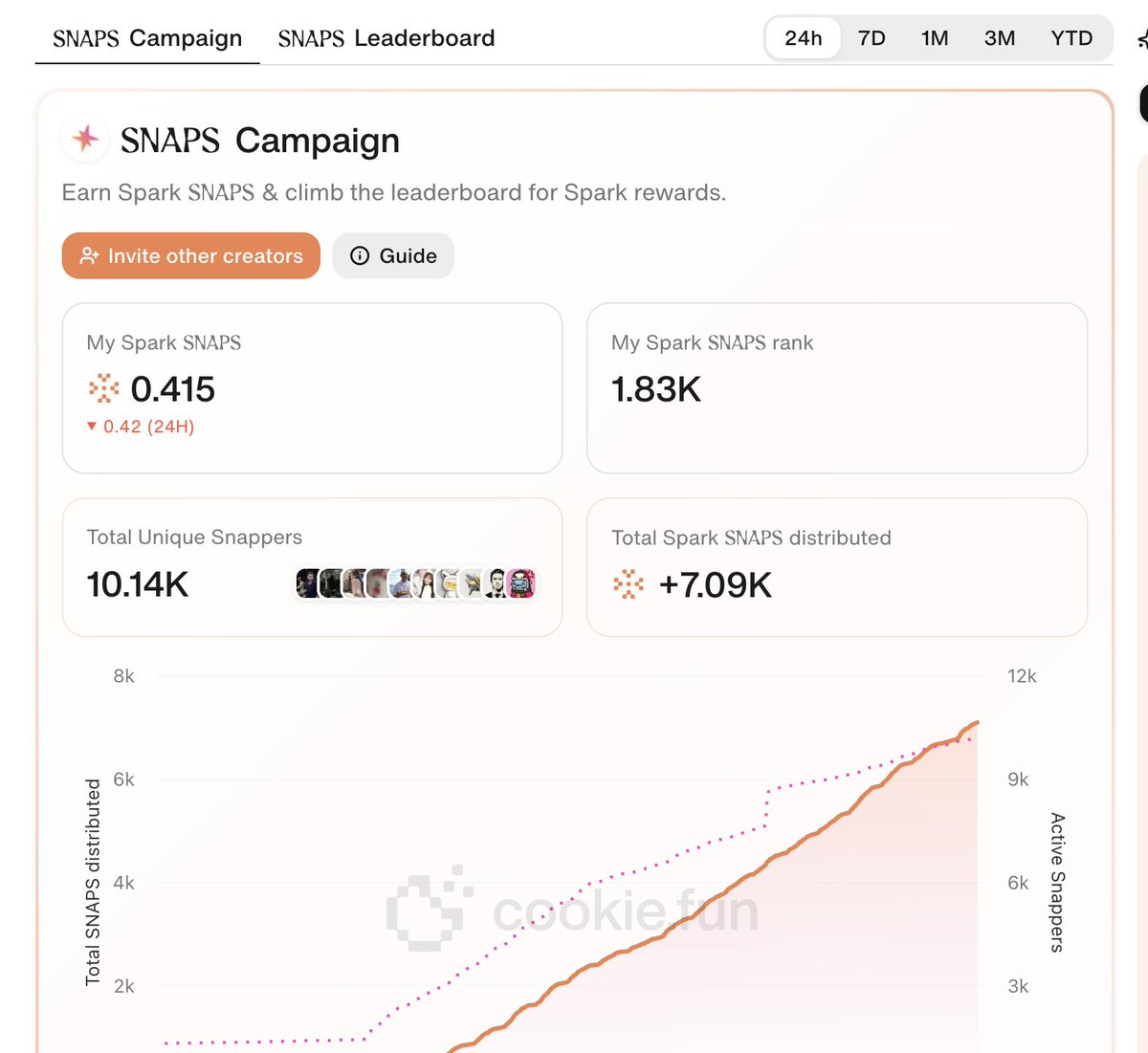1148x1053 pixels.
Task: Click the SNAPS Campaign star logo icon
Action: click(x=85, y=139)
